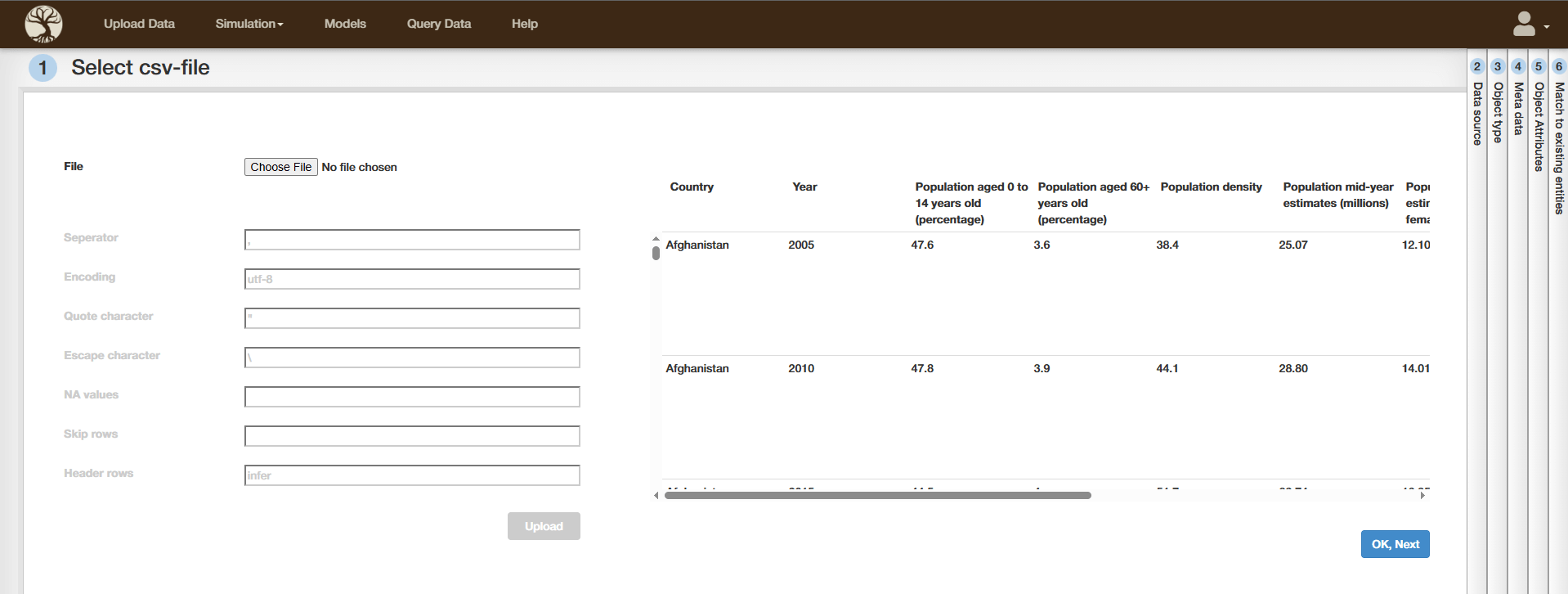Viewport: 1568px width, 594px height.
Task: Go to step 5 Object Attributes
Action: (x=1538, y=67)
